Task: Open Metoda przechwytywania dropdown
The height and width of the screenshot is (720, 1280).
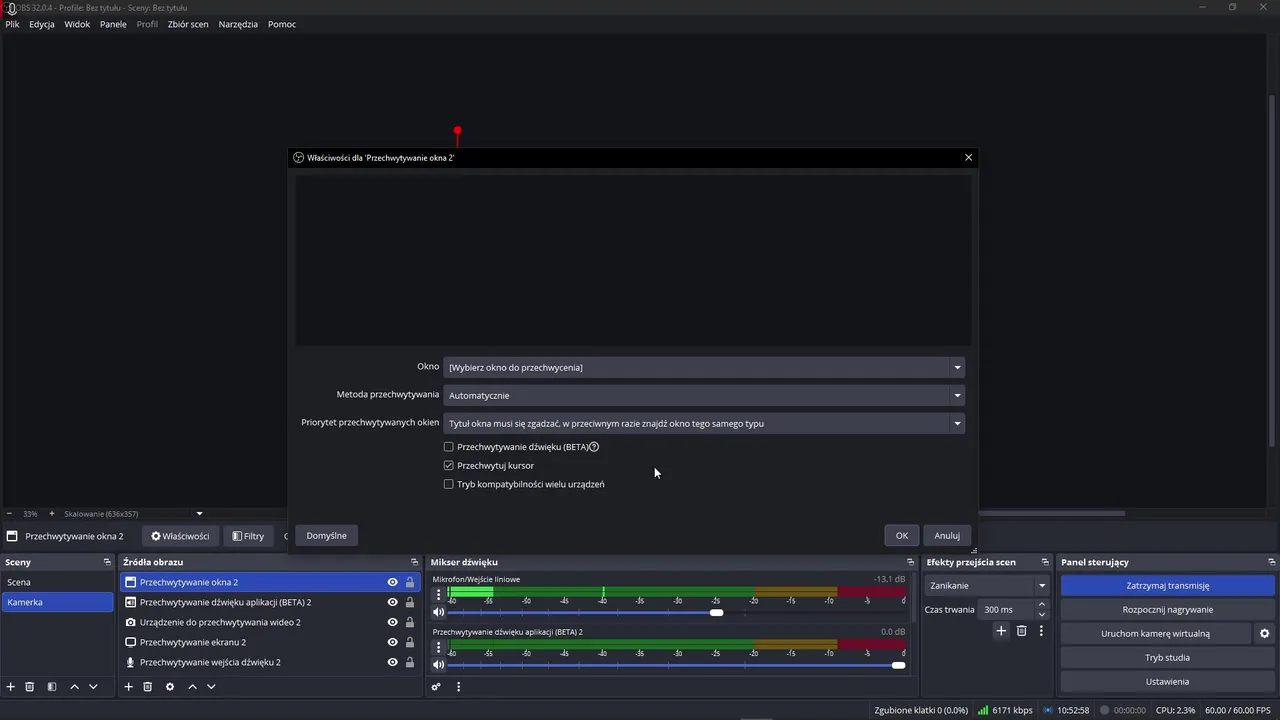Action: click(704, 395)
